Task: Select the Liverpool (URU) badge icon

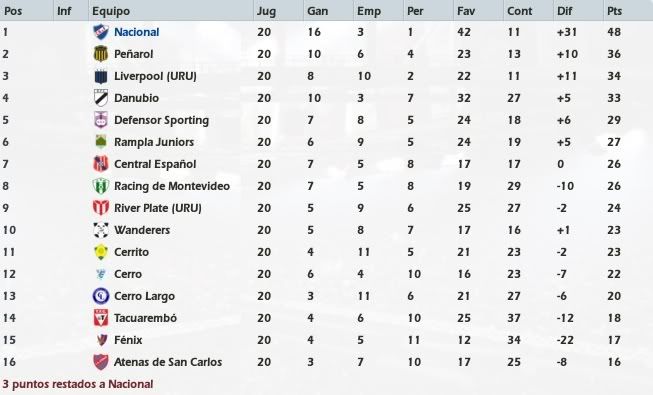Action: tap(101, 76)
